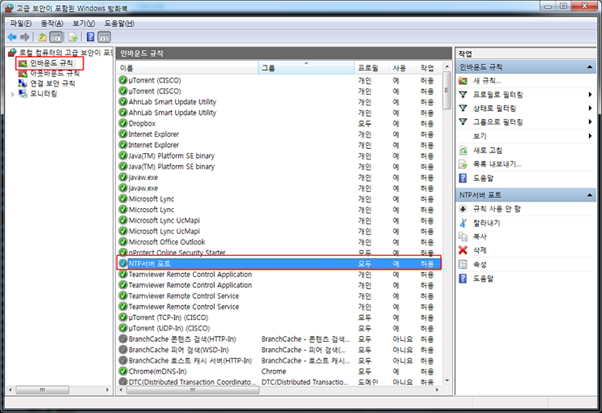Click the Forward arrow toolbar icon
This screenshot has height=413, width=602.
pyautogui.click(x=25, y=37)
